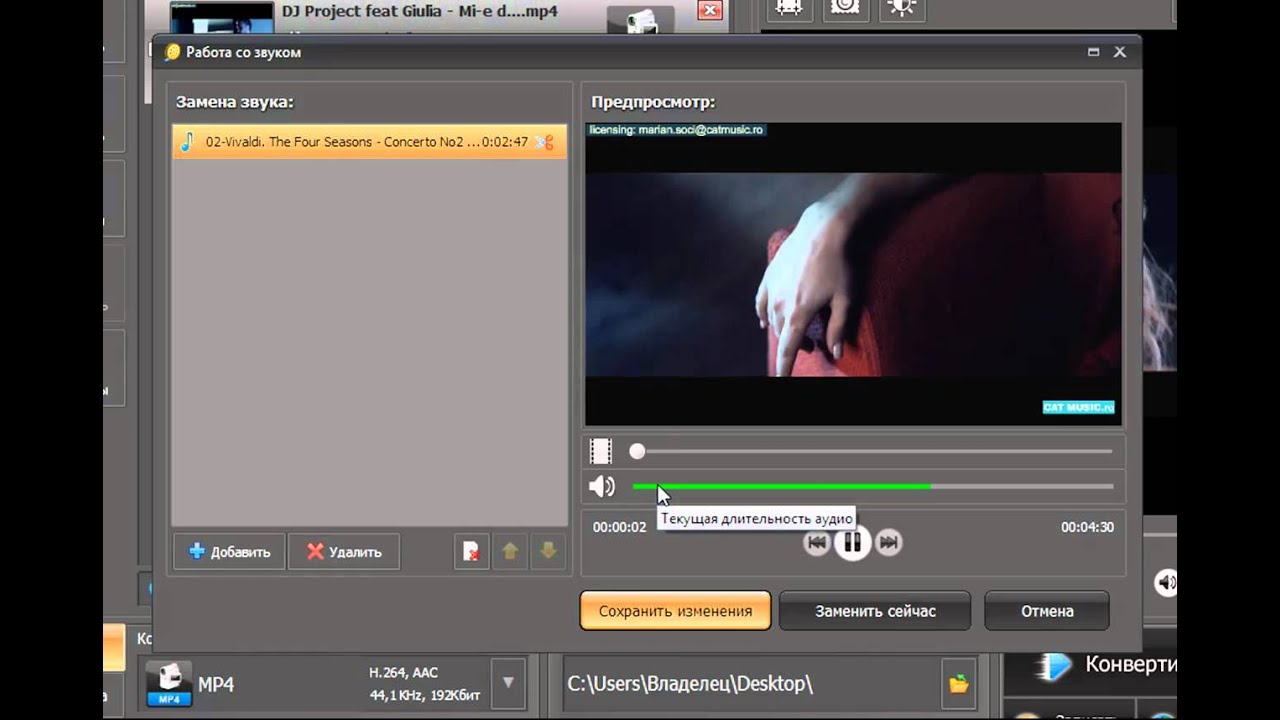Click the DJ Project video thumbnail

(x=222, y=17)
